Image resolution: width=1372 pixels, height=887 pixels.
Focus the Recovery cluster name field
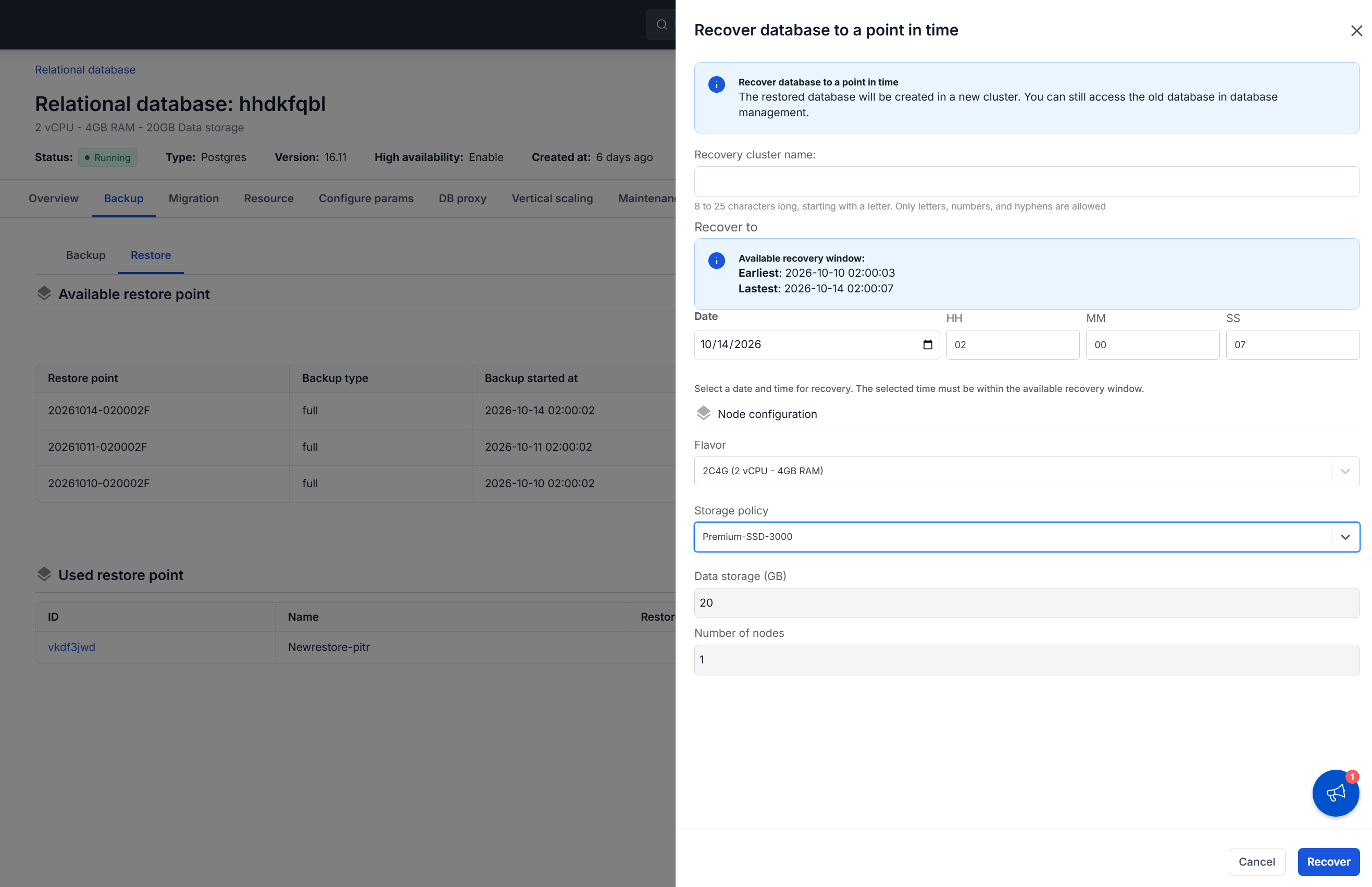point(1027,181)
